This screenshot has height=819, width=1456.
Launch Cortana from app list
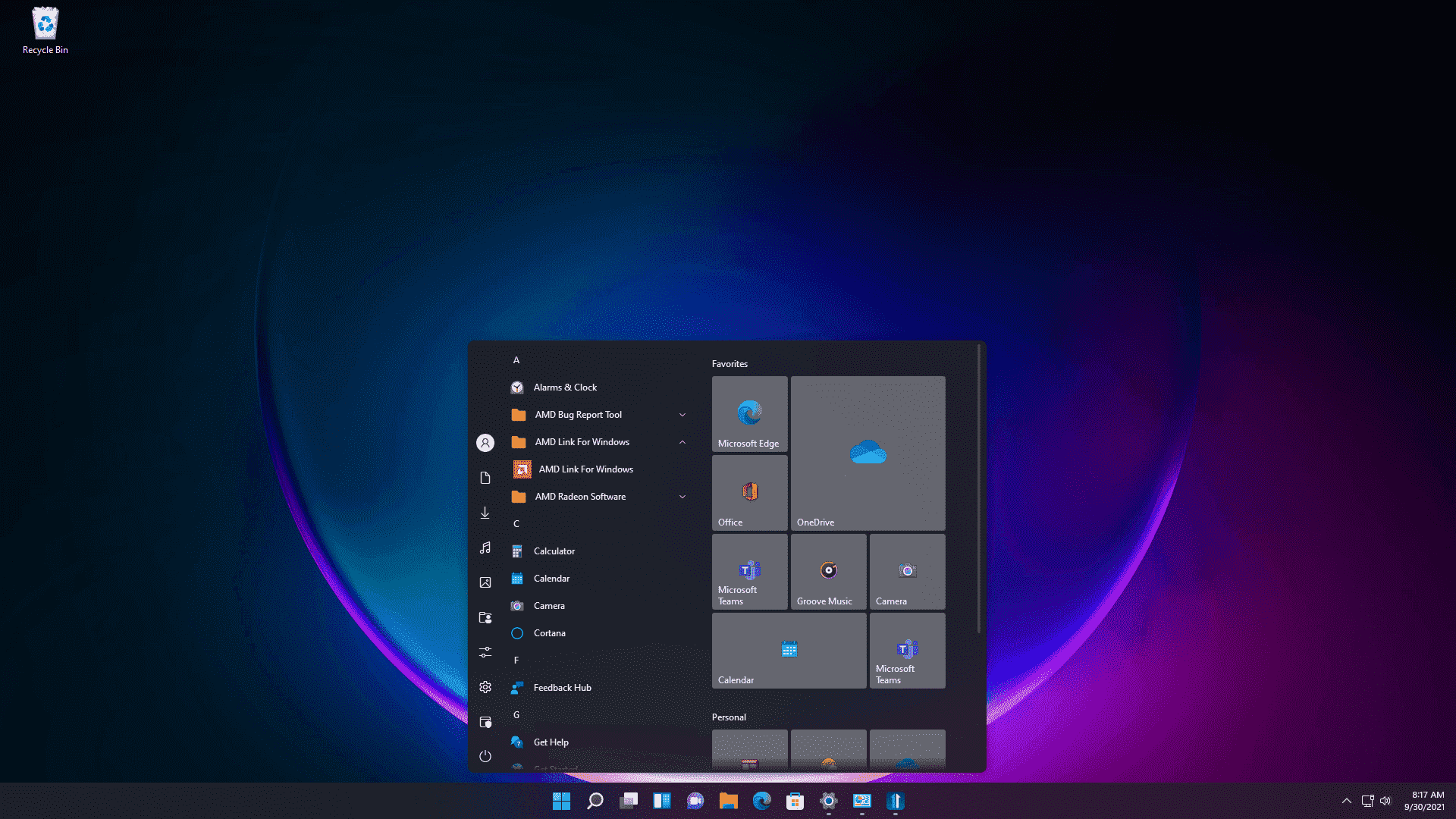550,632
